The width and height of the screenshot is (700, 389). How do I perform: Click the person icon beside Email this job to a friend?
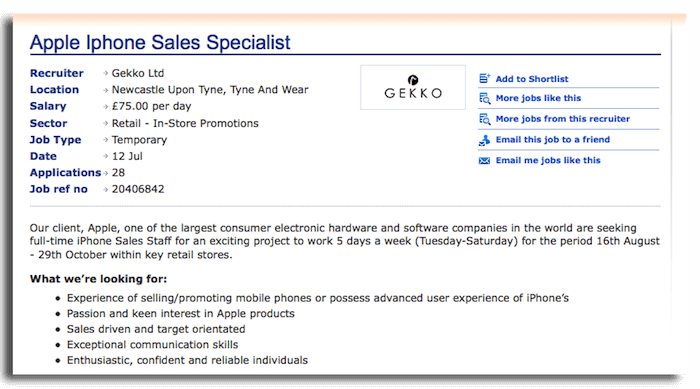(484, 140)
